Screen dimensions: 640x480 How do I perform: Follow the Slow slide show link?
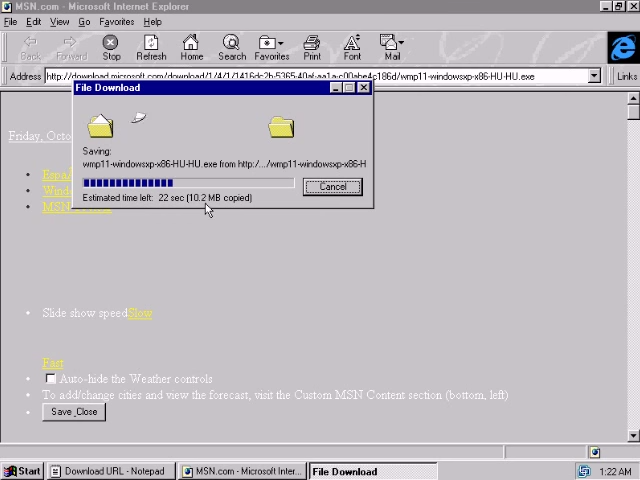(140, 313)
